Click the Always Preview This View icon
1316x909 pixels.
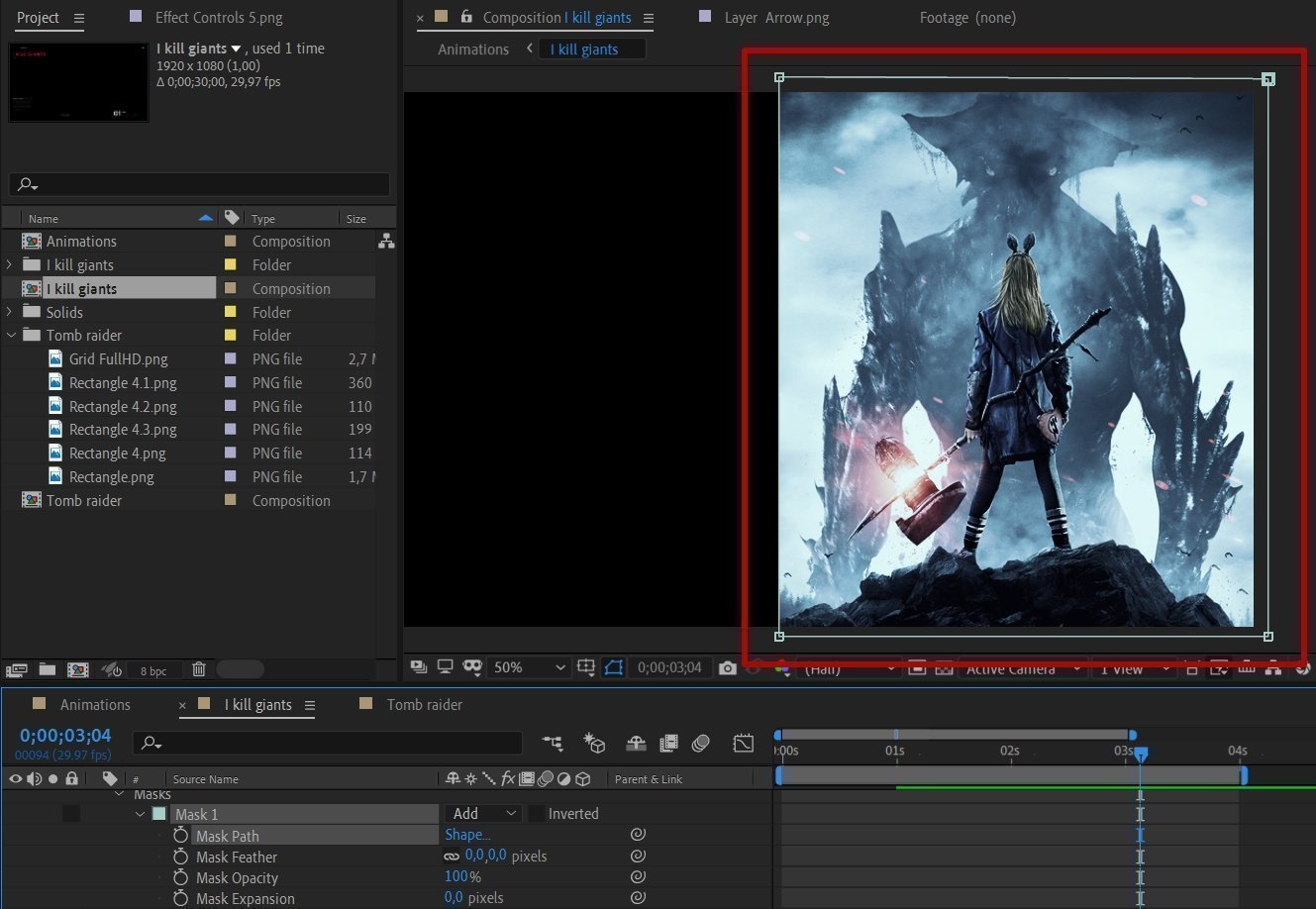click(x=419, y=667)
